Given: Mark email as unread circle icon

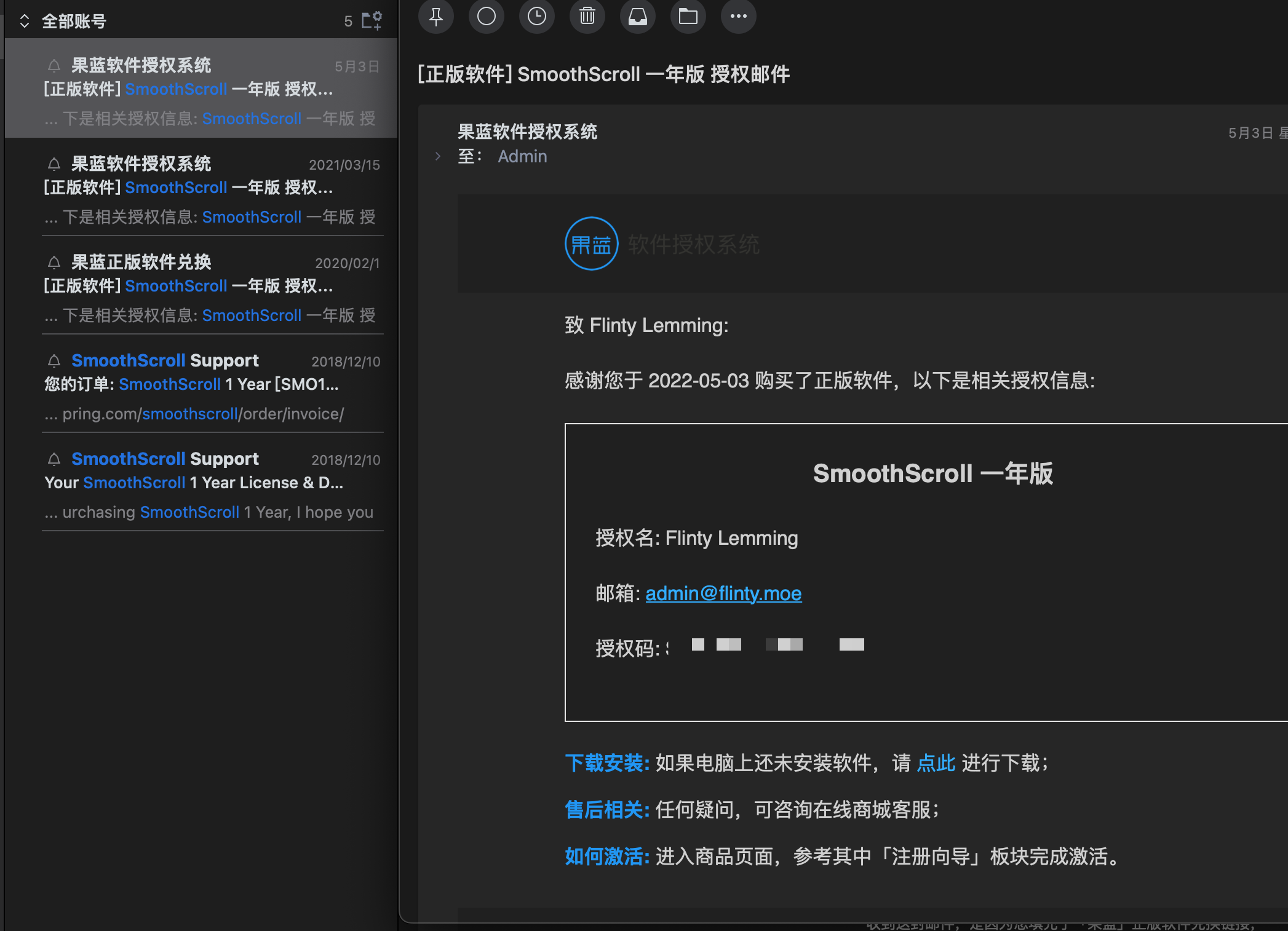Looking at the screenshot, I should coord(487,17).
